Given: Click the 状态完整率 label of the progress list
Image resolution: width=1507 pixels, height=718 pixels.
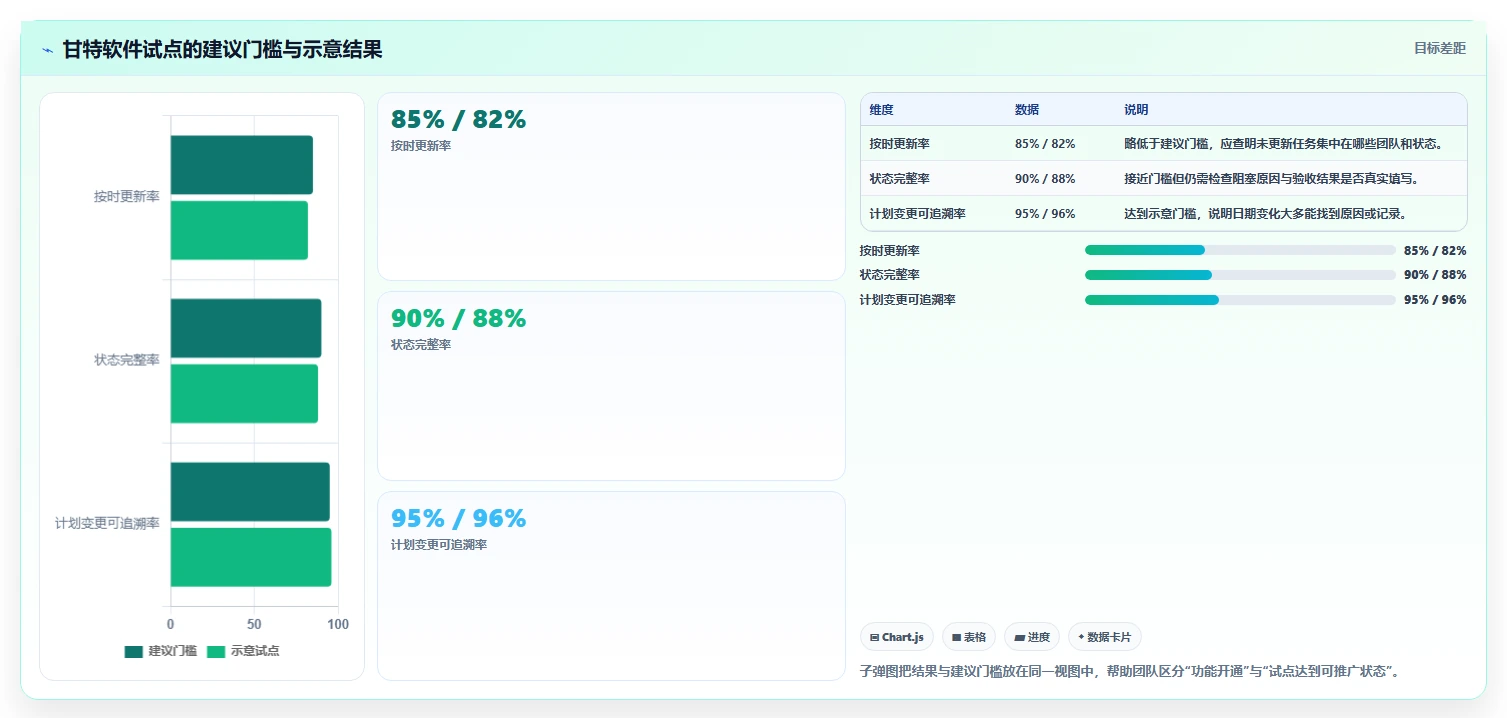Looking at the screenshot, I should click(x=890, y=275).
